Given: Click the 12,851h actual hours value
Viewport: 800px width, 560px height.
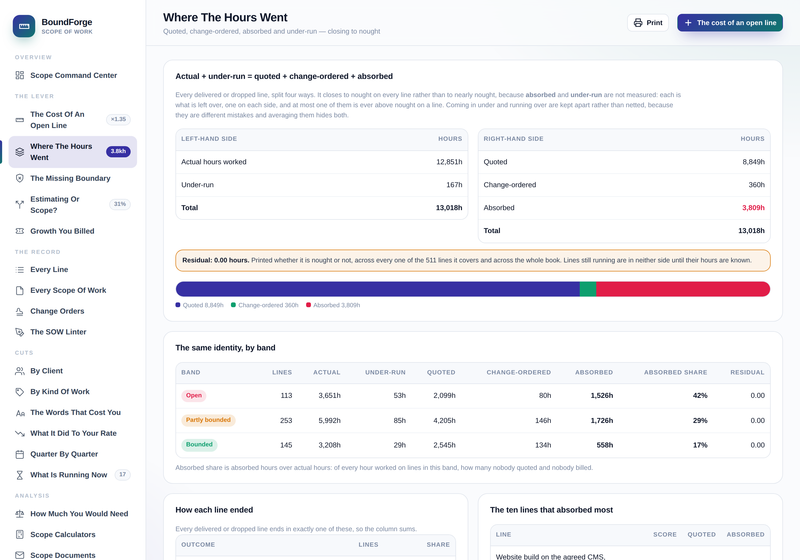Looking at the screenshot, I should [x=449, y=162].
